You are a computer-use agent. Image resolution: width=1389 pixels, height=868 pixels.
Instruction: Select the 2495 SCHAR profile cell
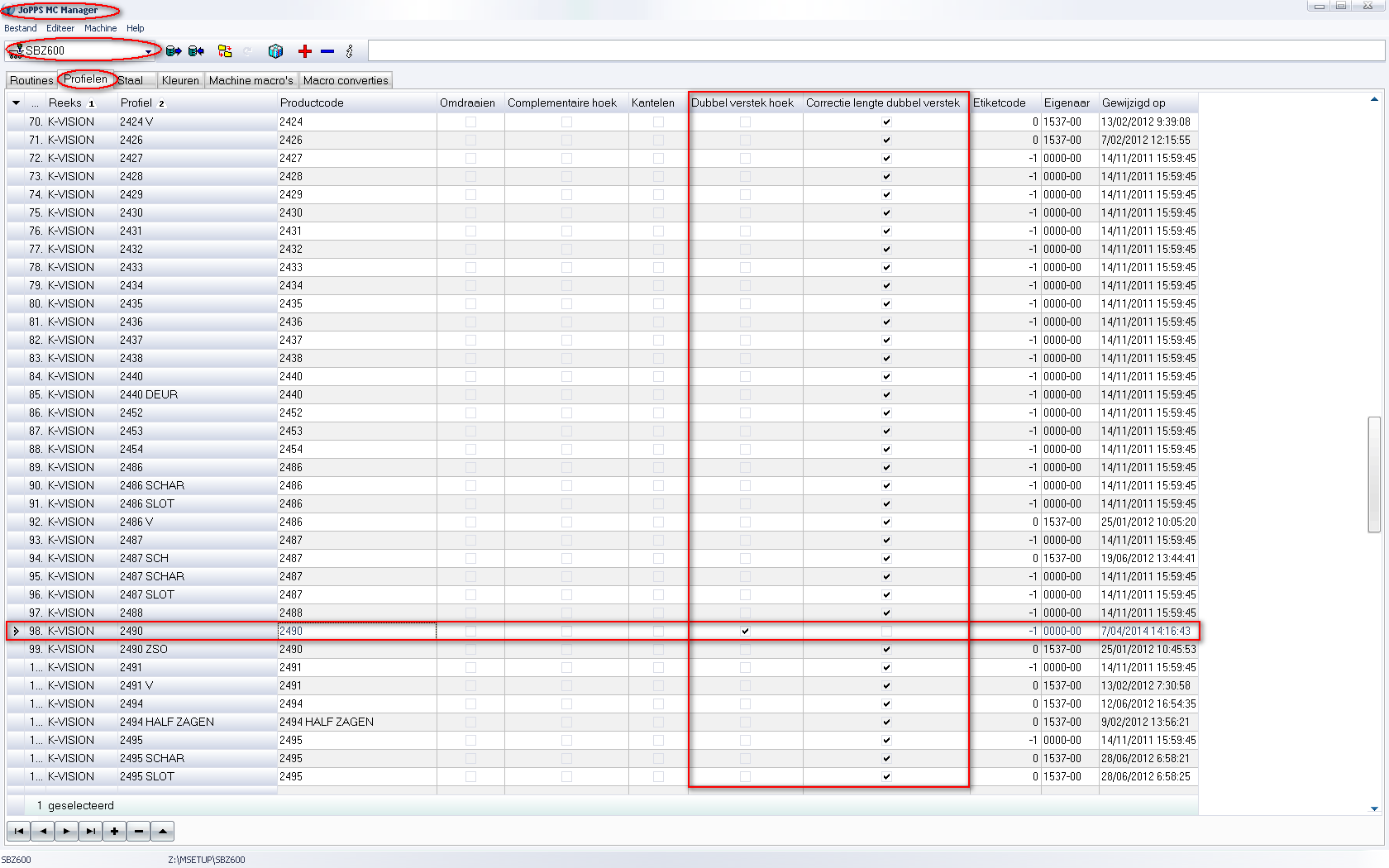coord(197,758)
